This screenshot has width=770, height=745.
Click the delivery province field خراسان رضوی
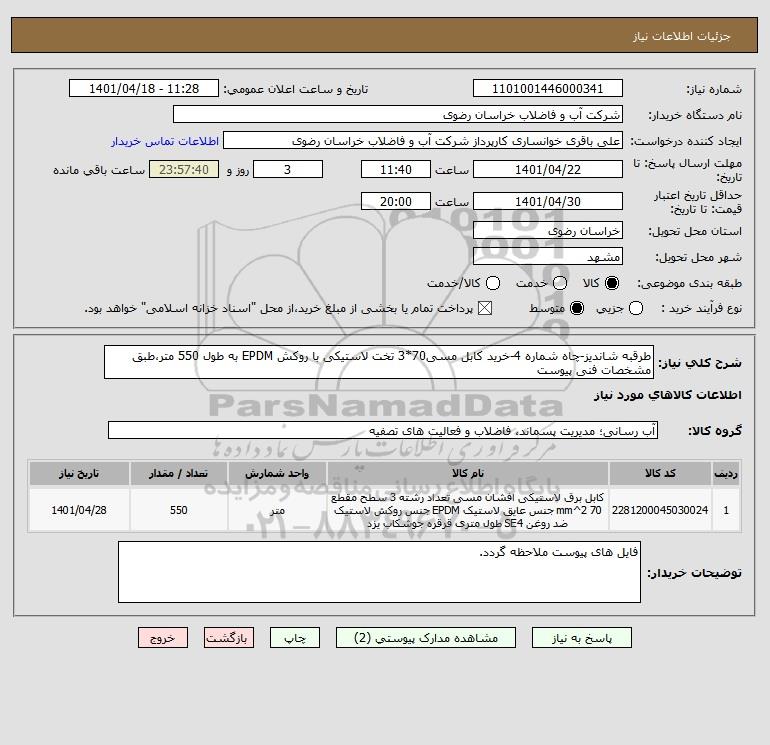click(x=548, y=230)
